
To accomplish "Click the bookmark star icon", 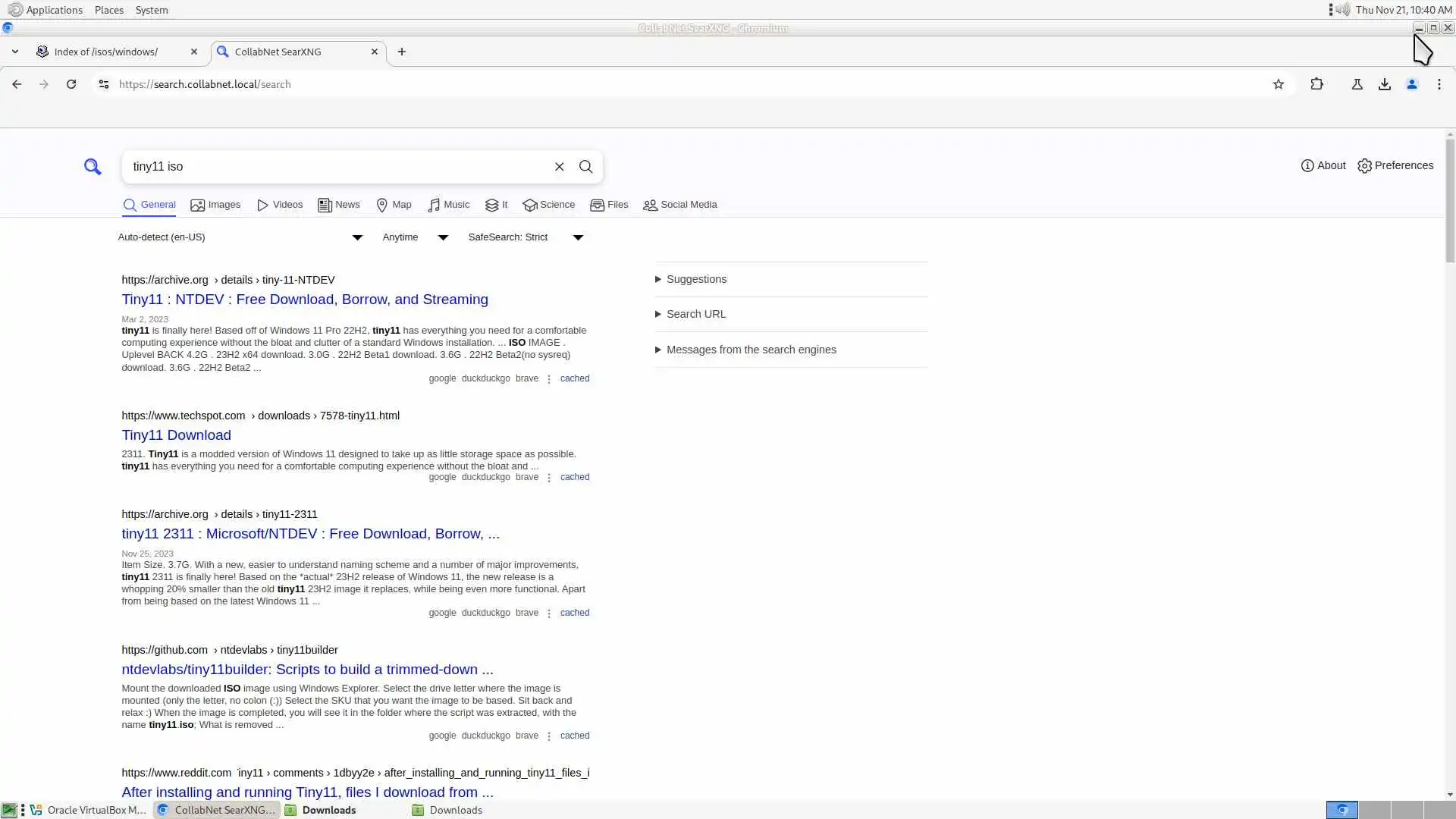I will [x=1279, y=84].
